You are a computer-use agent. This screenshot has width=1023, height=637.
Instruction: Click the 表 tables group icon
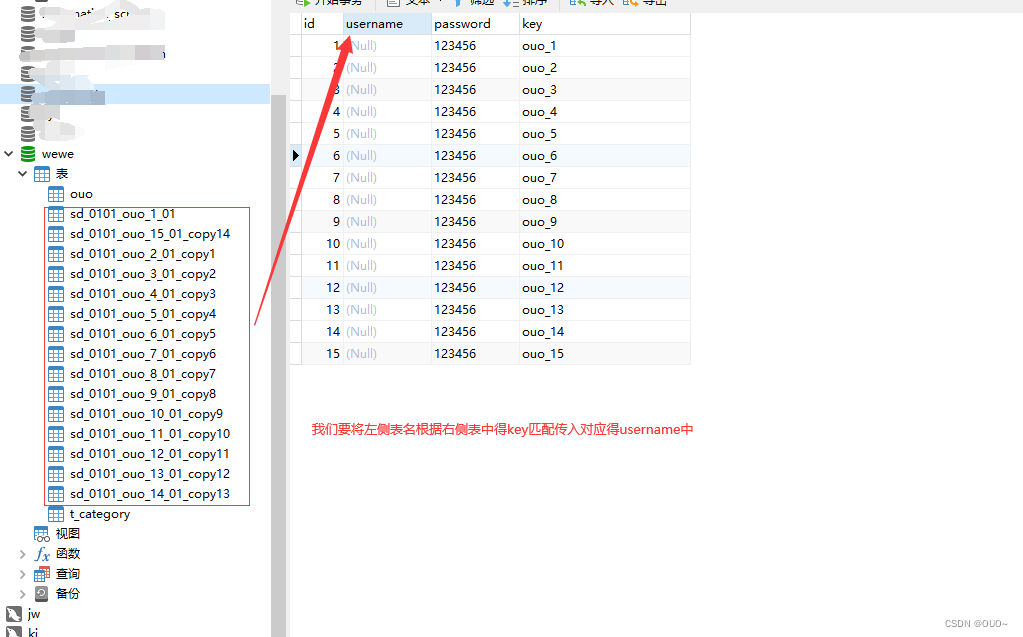click(42, 174)
